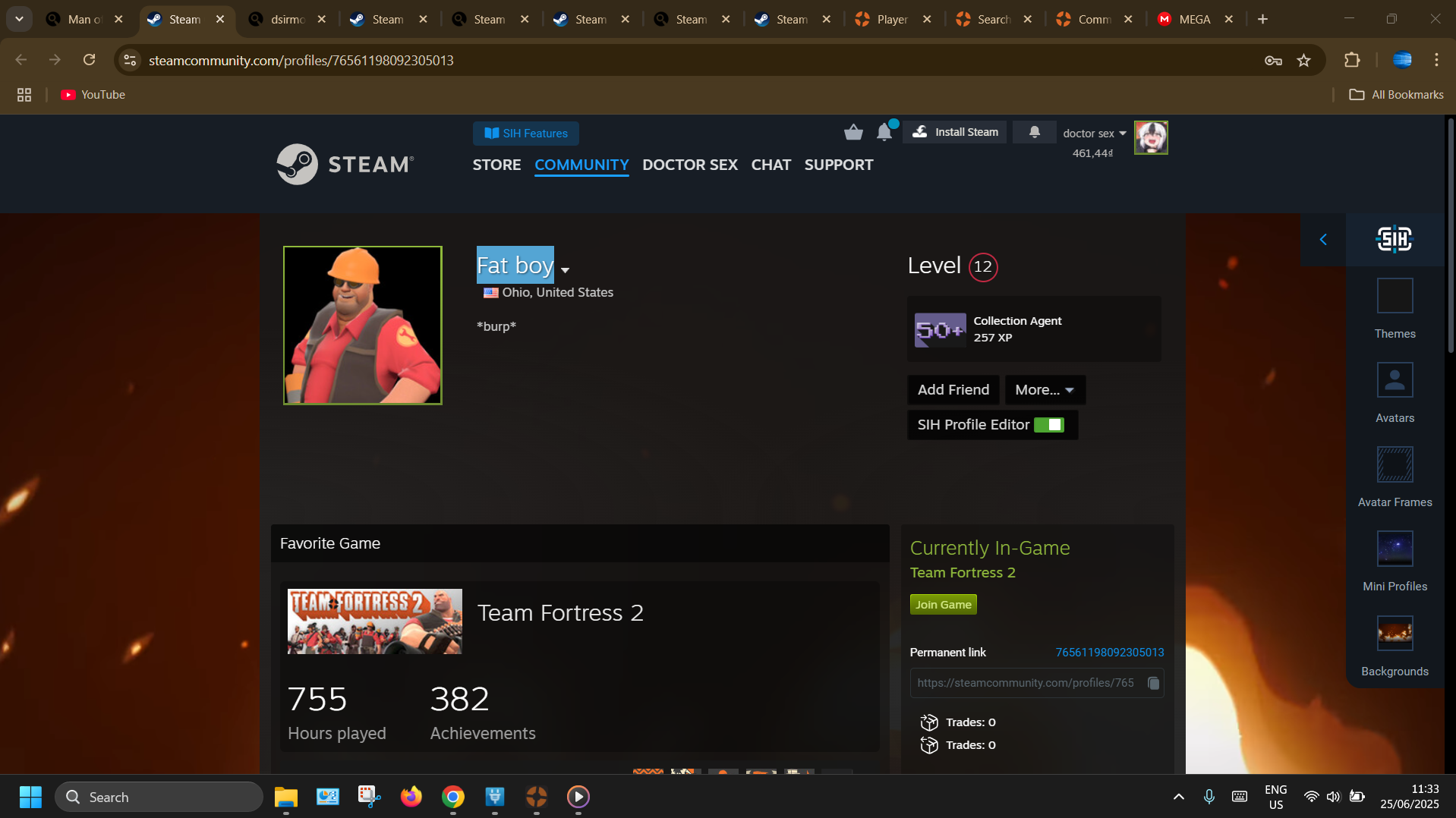Switch to the dsirmo browser tab
The height and width of the screenshot is (818, 1456).
288,19
